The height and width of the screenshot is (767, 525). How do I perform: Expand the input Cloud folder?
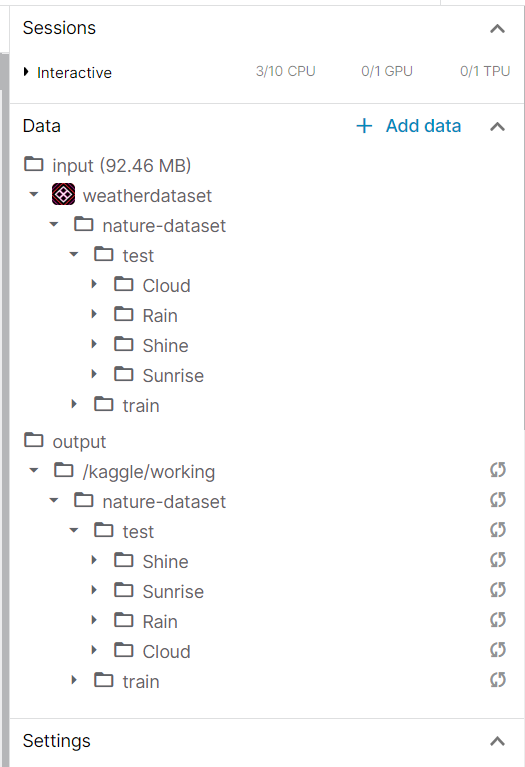point(94,284)
